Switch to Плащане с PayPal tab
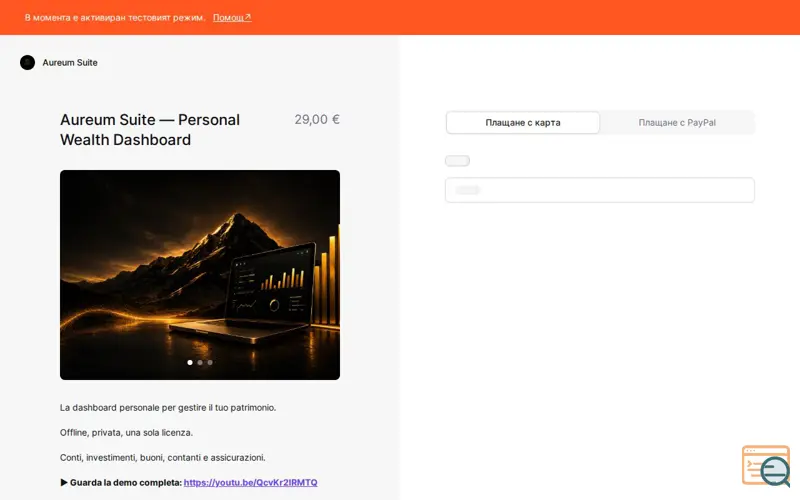800x500 pixels. click(x=677, y=122)
